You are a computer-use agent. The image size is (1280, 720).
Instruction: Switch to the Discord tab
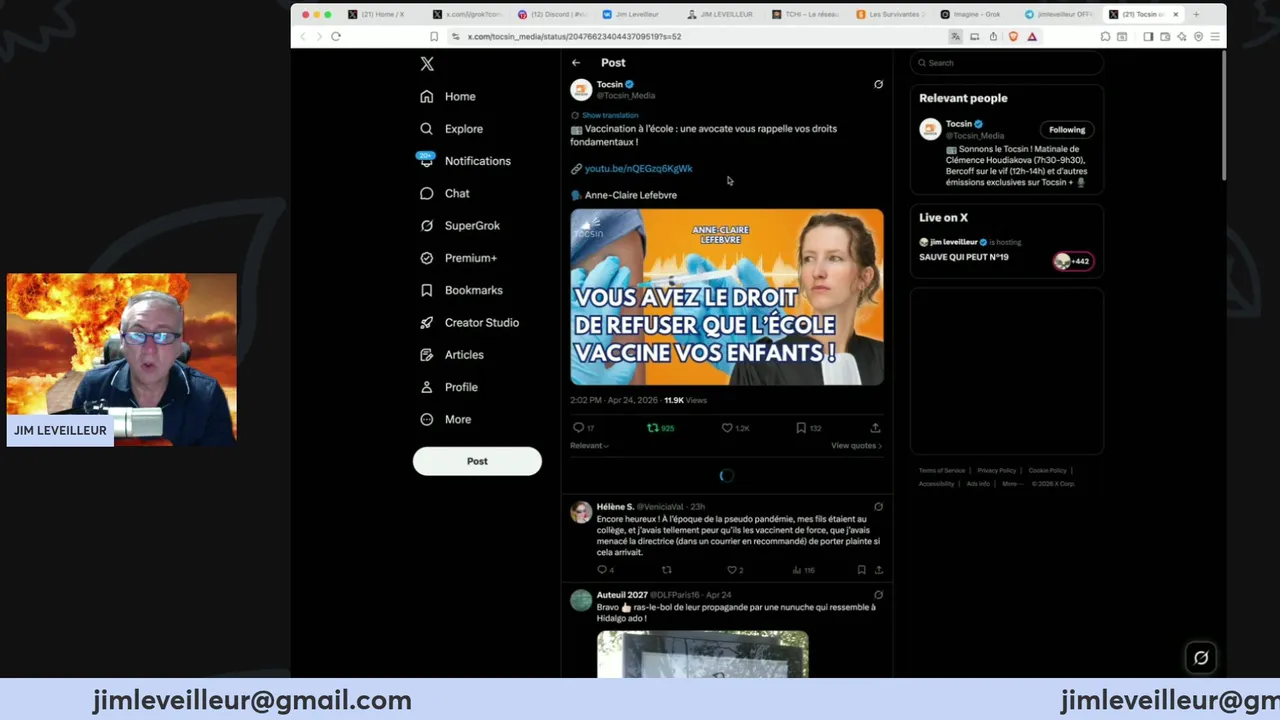(552, 15)
